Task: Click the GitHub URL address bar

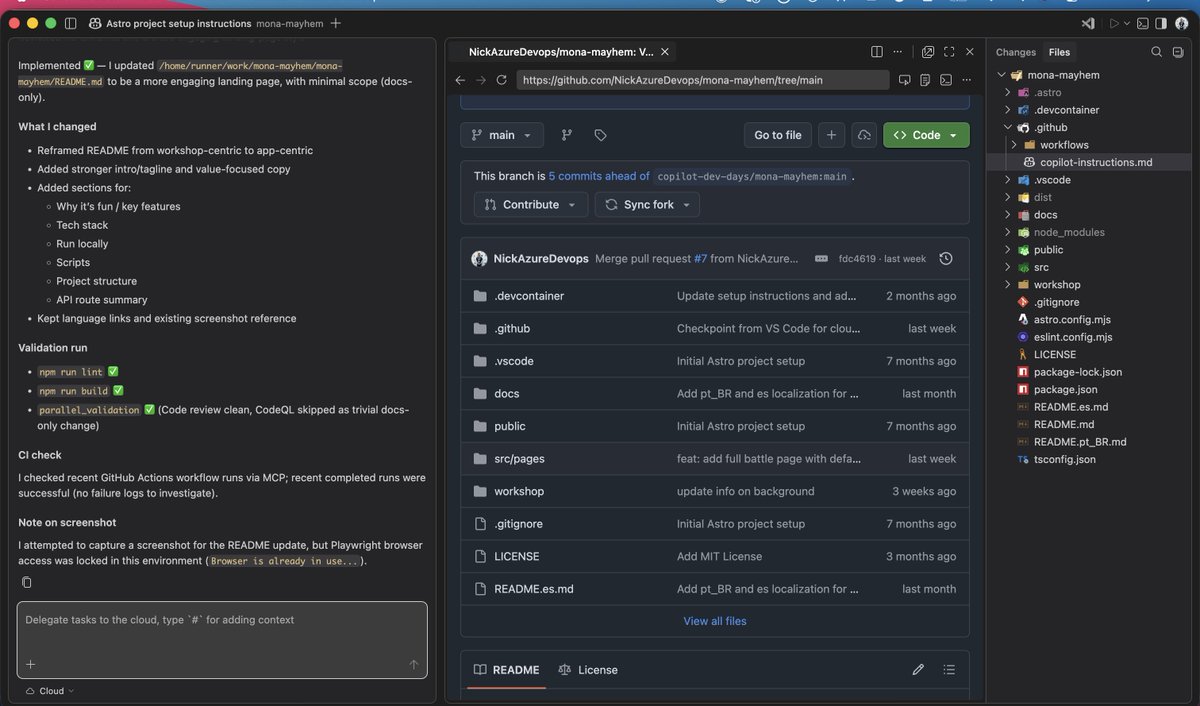Action: click(703, 80)
